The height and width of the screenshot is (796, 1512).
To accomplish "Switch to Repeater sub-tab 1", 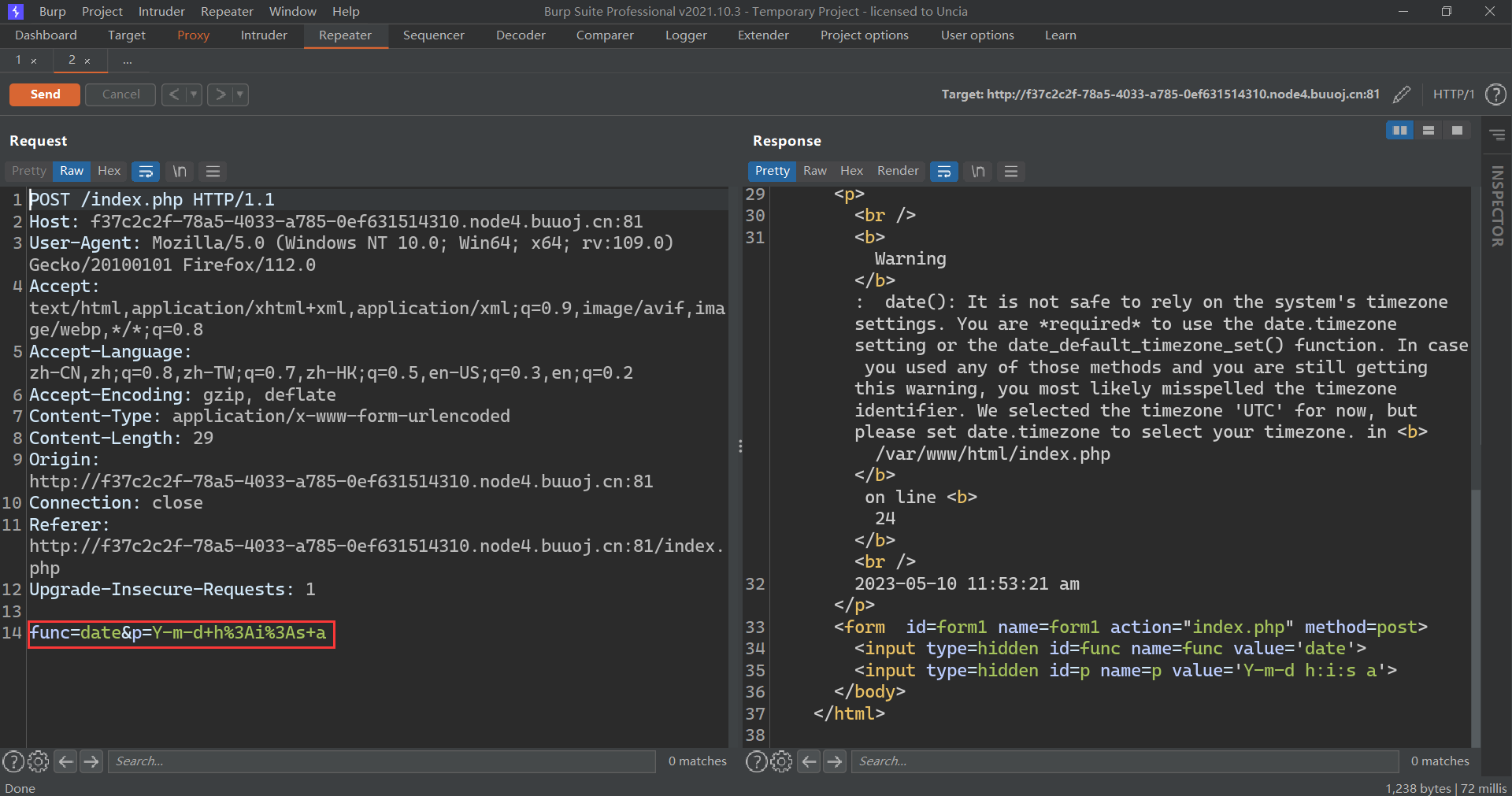I will (19, 60).
